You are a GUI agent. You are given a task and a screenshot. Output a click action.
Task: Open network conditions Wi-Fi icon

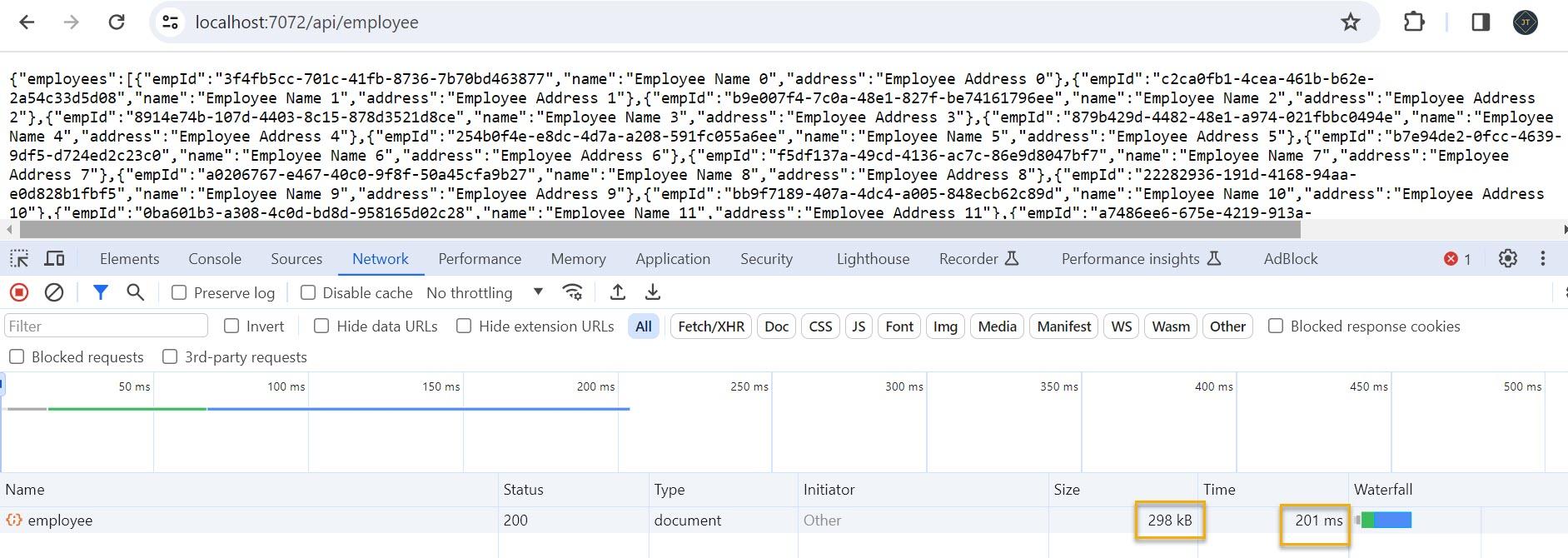click(573, 292)
